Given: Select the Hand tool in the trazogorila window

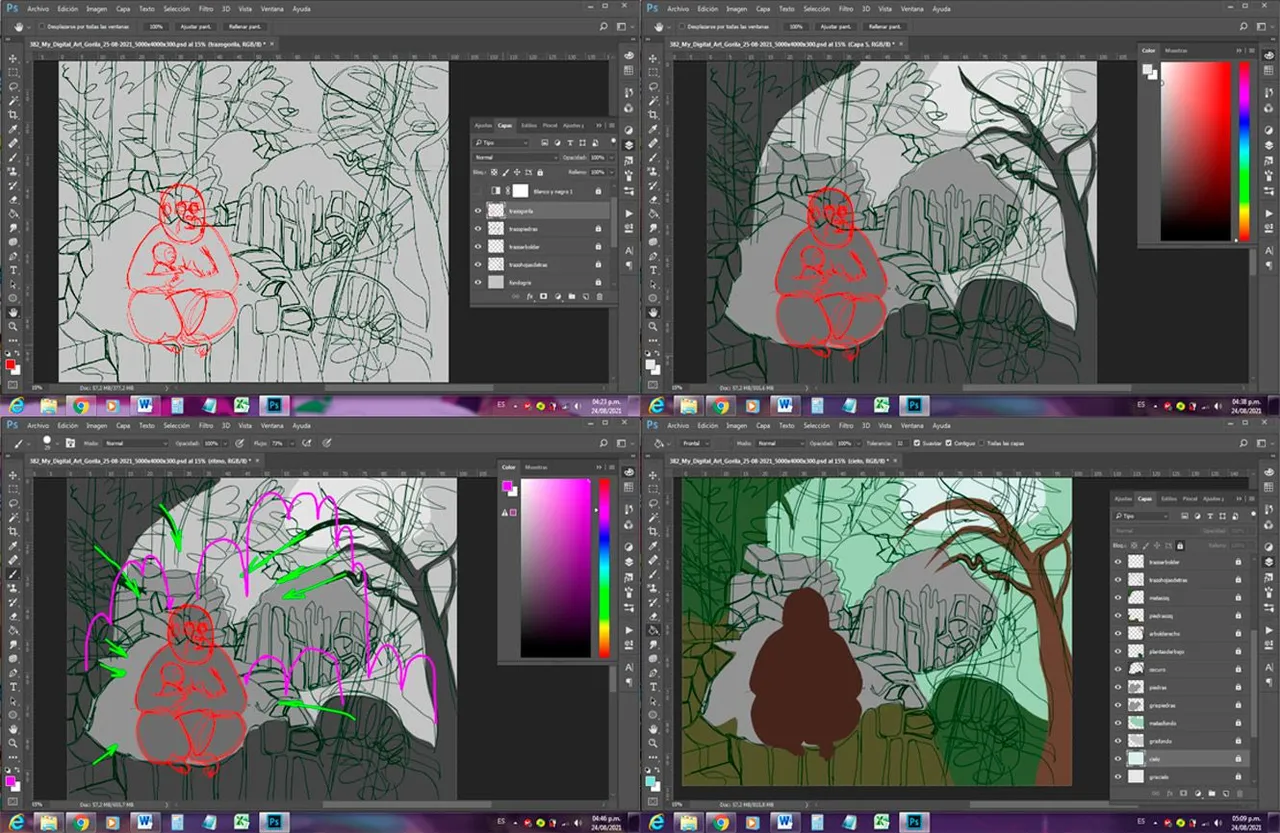Looking at the screenshot, I should [13, 312].
